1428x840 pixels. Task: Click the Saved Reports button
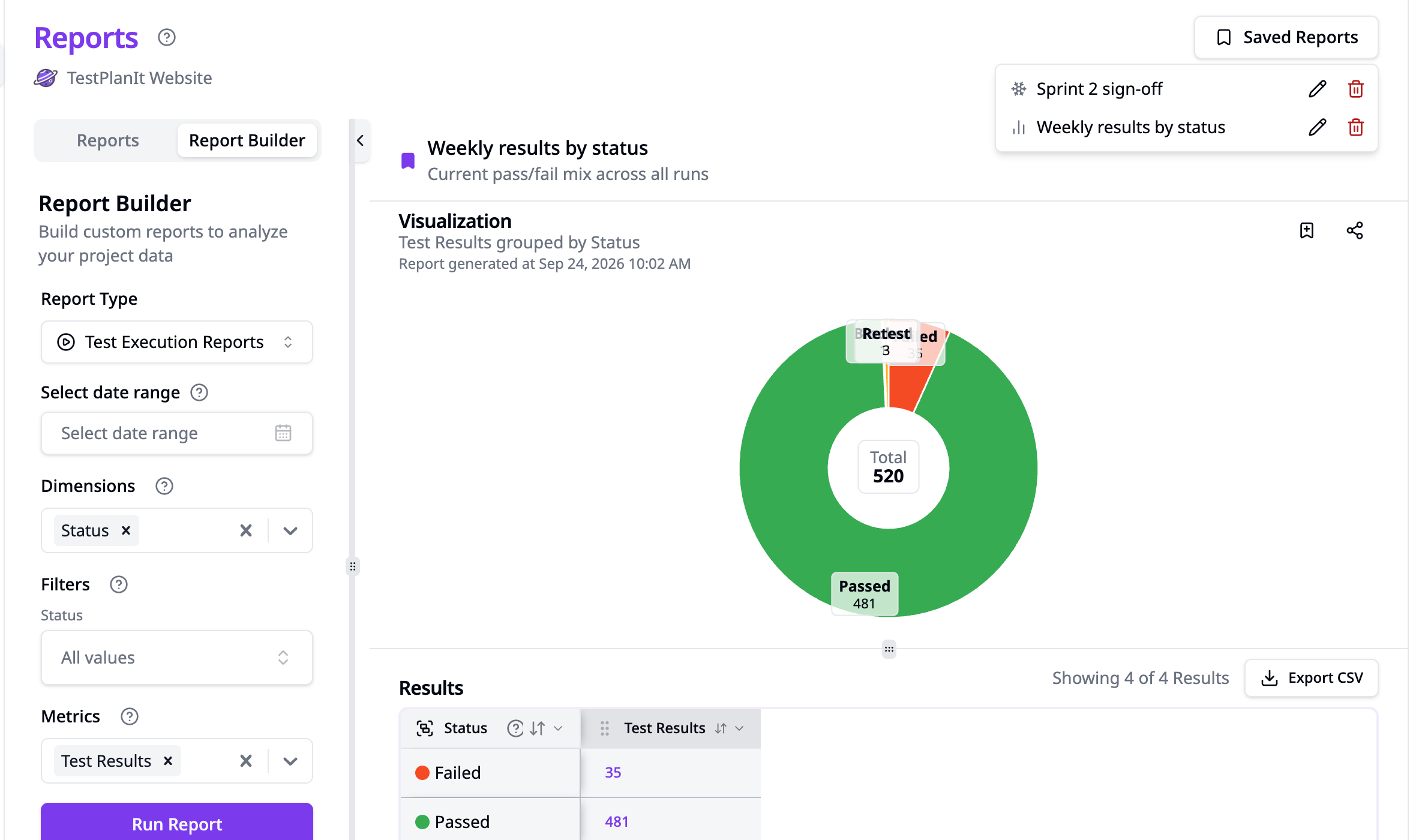click(1286, 37)
